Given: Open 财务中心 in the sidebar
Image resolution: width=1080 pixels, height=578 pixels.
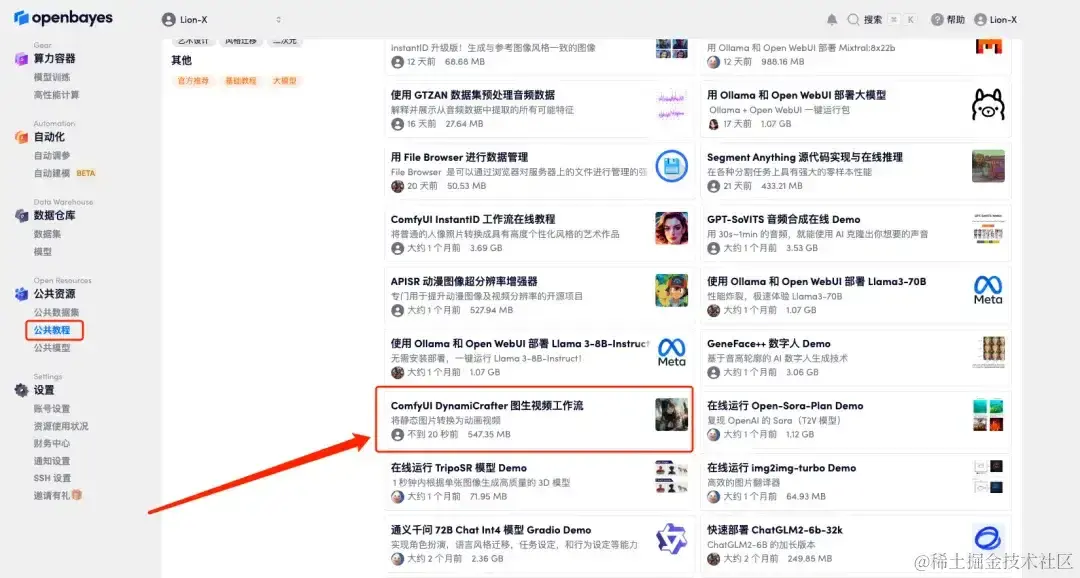Looking at the screenshot, I should click(52, 443).
